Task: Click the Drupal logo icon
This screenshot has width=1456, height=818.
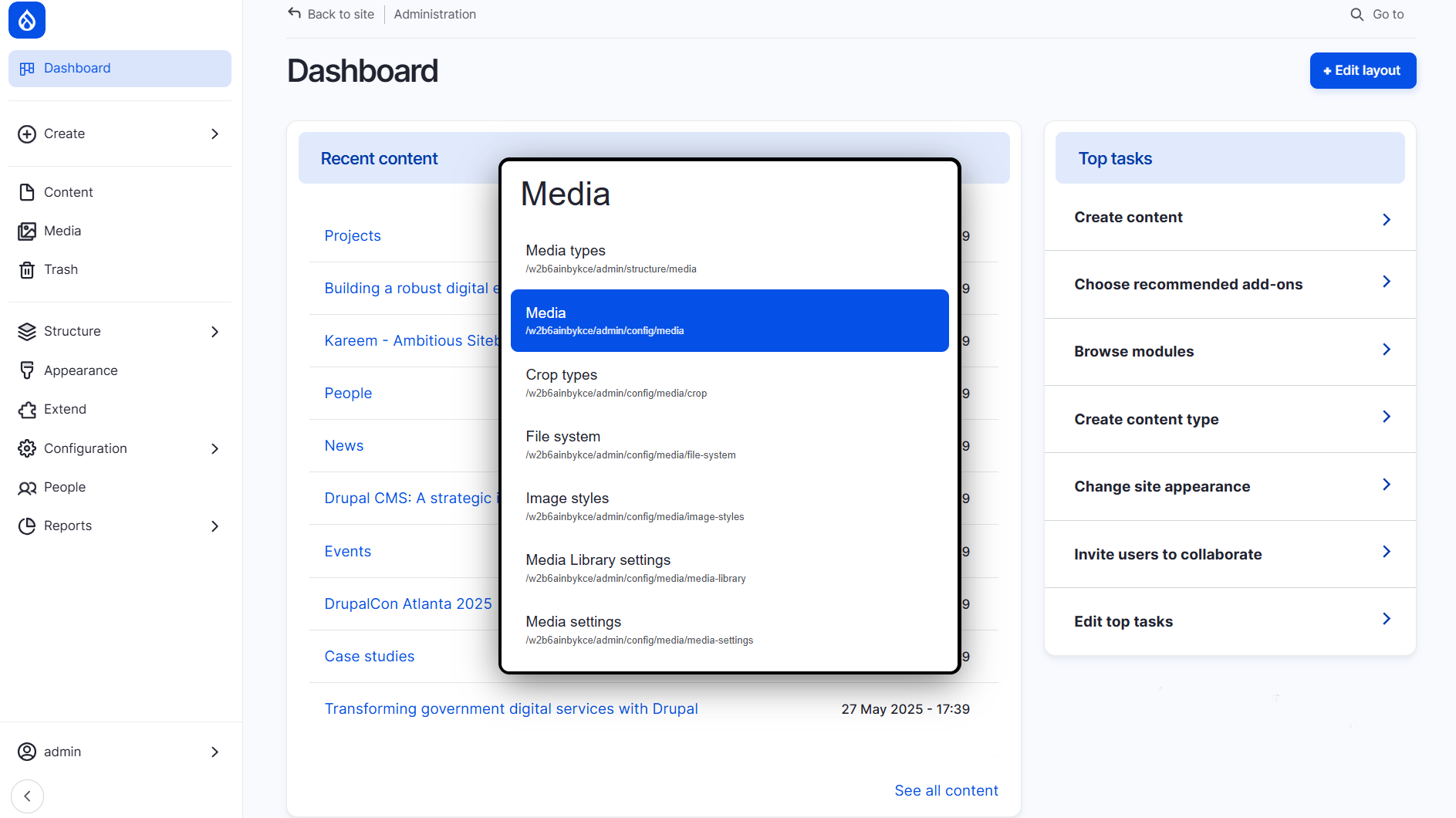Action: 27,19
